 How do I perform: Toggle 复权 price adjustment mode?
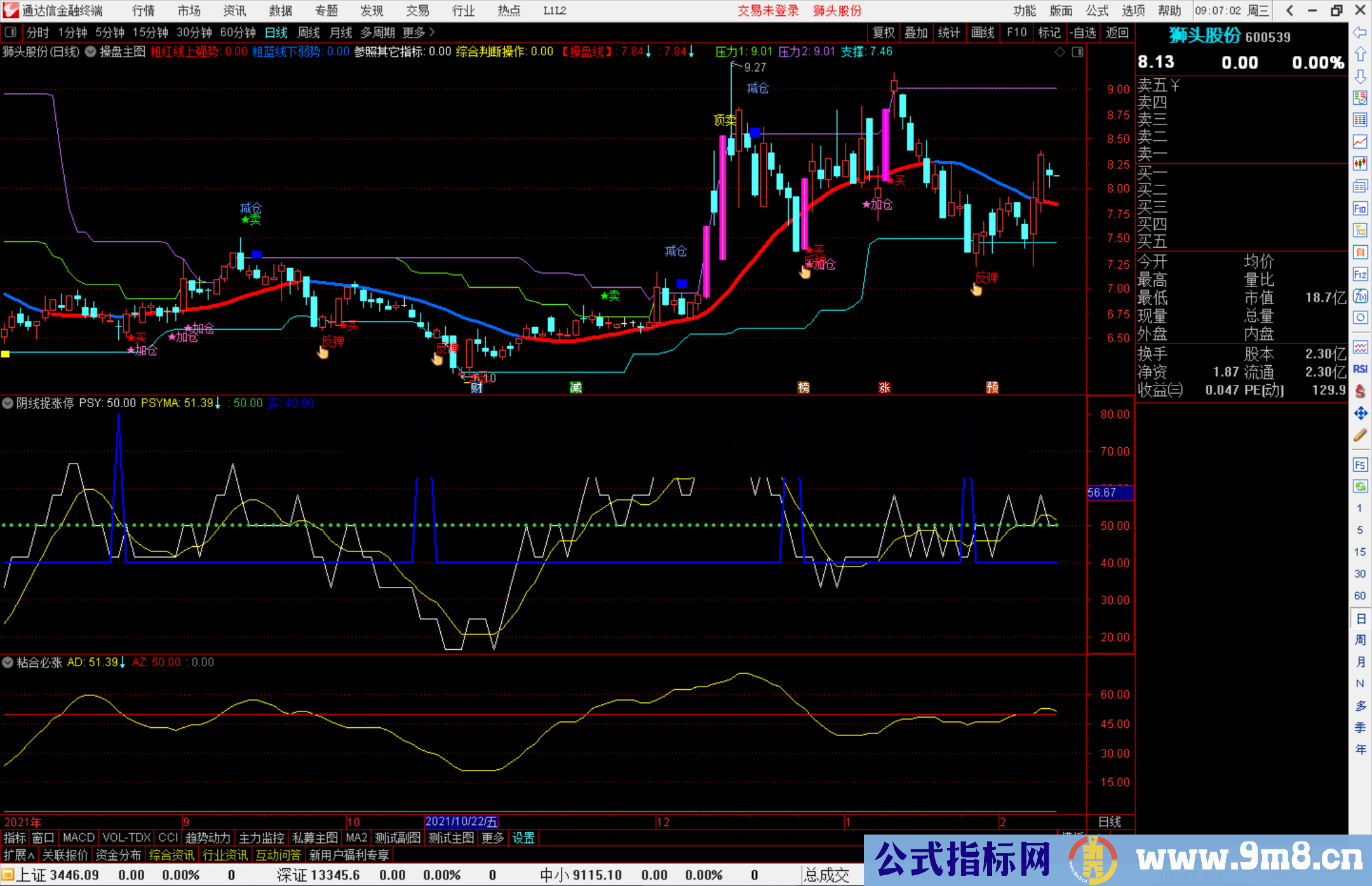883,32
